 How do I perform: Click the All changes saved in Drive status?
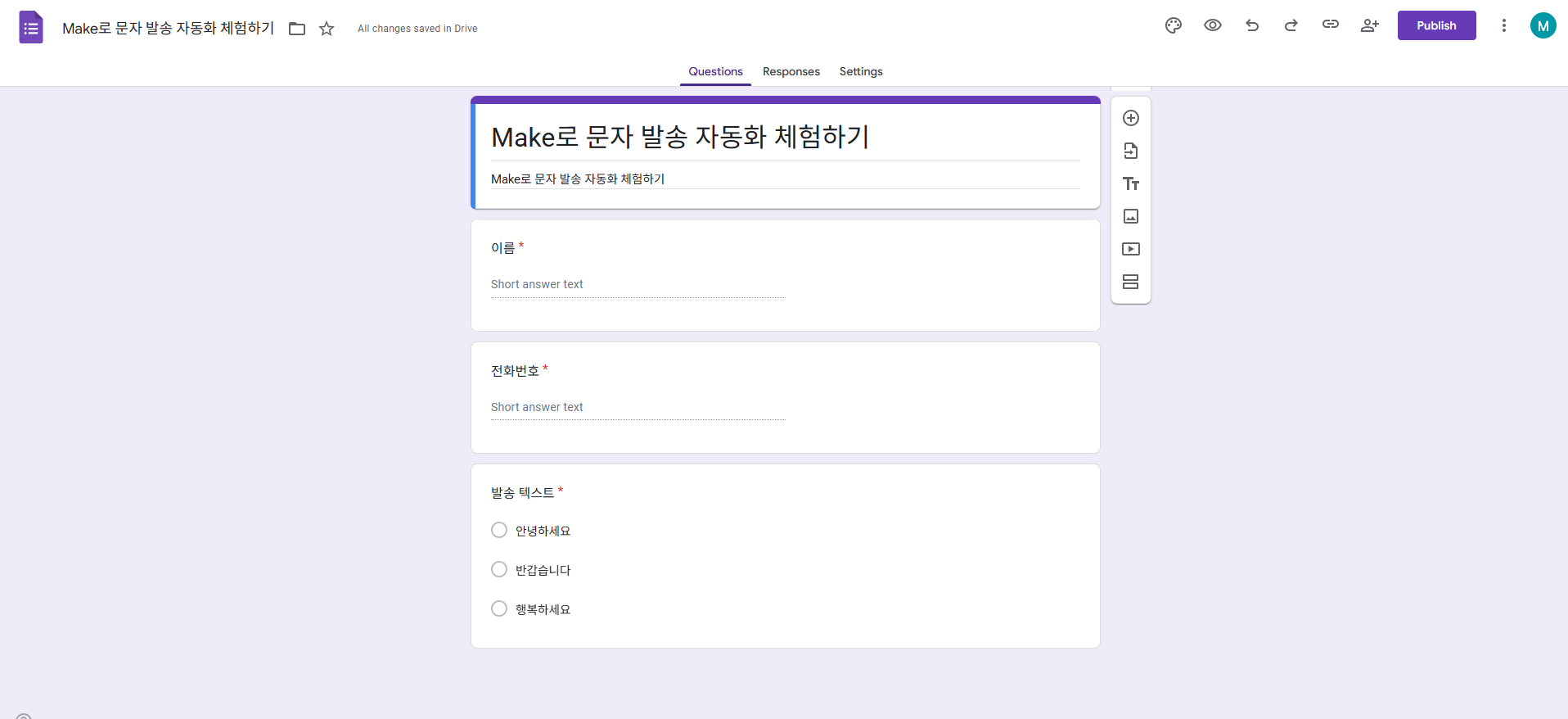(417, 29)
